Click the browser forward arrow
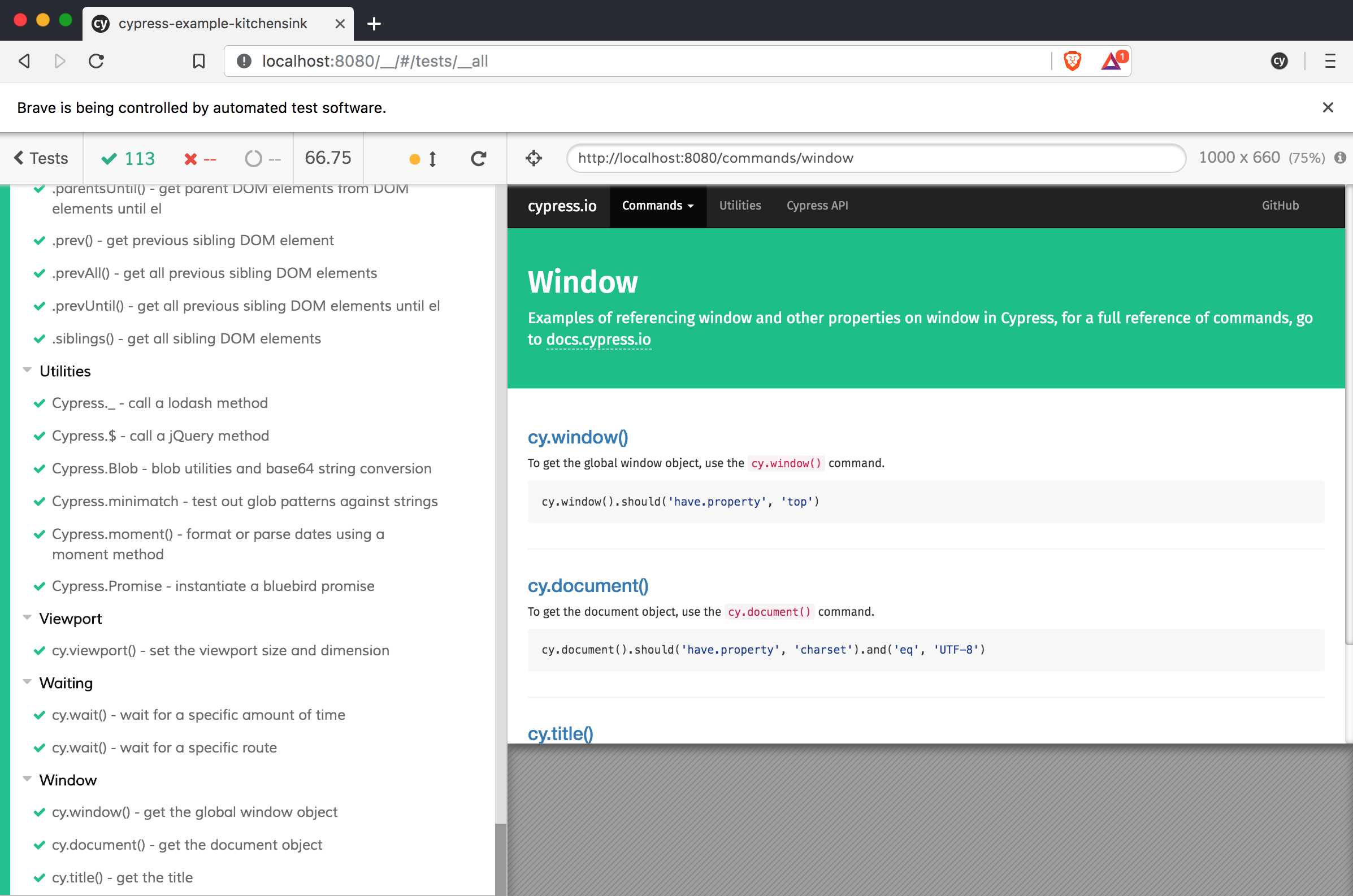Viewport: 1353px width, 896px height. coord(59,61)
